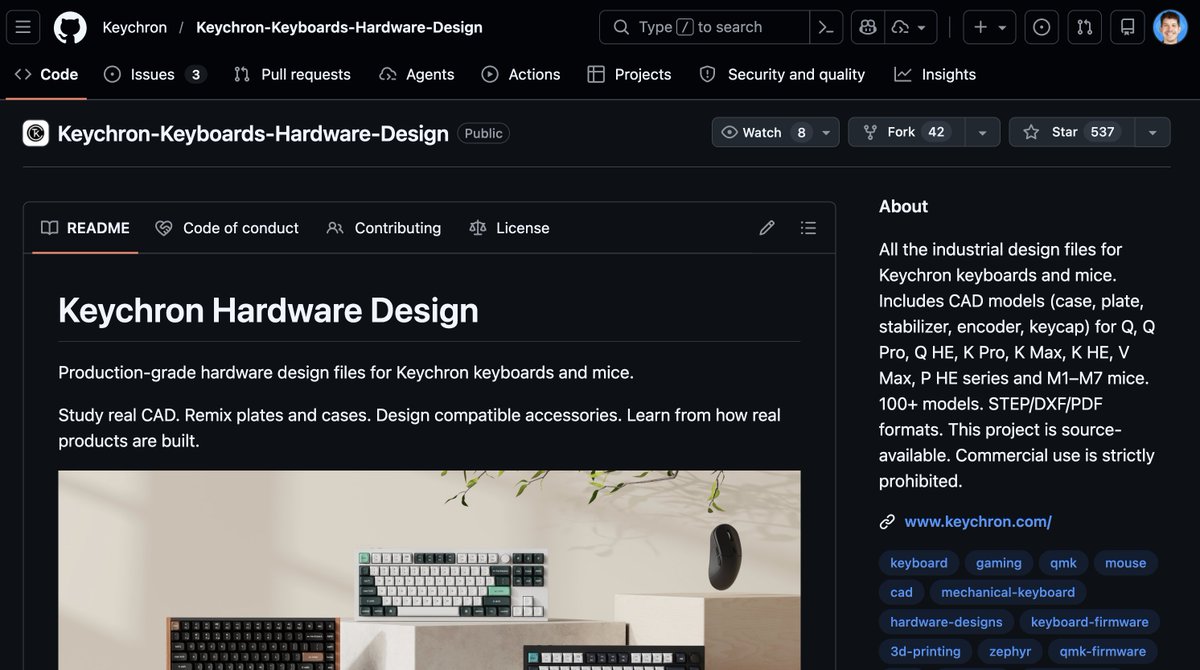Select the 'gaming' topic tag

click(x=999, y=563)
